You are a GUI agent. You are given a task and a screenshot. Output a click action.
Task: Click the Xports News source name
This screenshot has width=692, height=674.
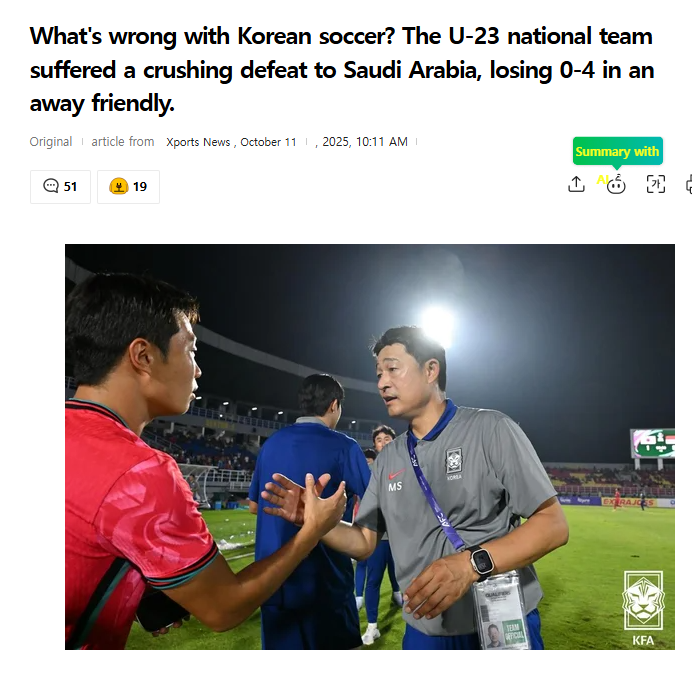[198, 142]
